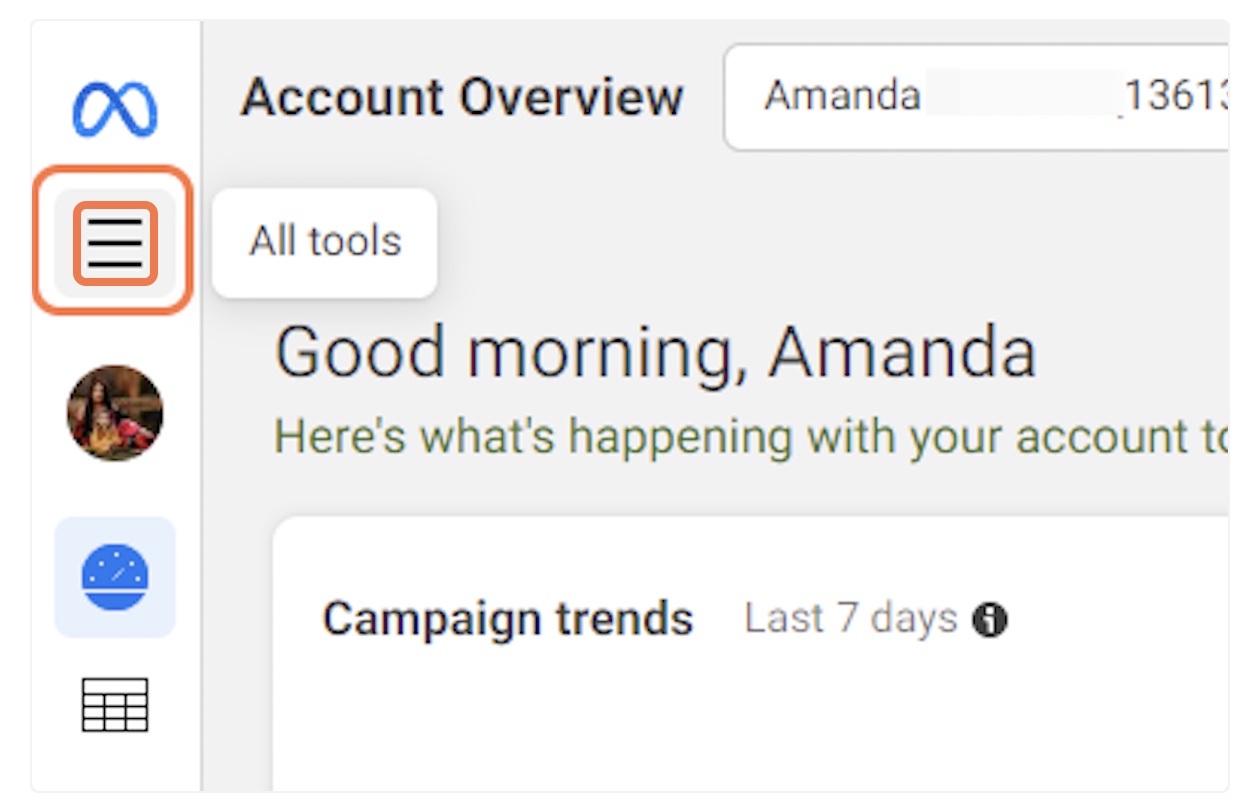
Task: Click the 'Last 7 days' date range label
Action: [x=850, y=619]
